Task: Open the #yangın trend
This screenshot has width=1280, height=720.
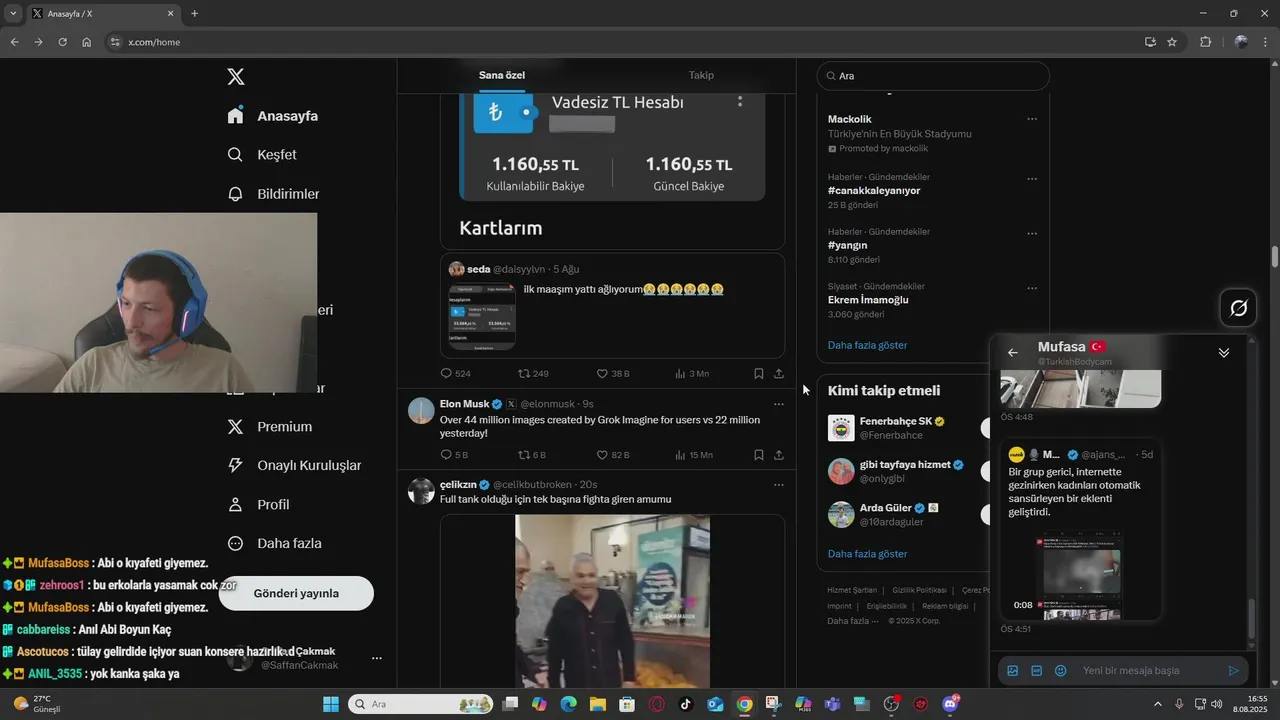Action: coord(847,245)
